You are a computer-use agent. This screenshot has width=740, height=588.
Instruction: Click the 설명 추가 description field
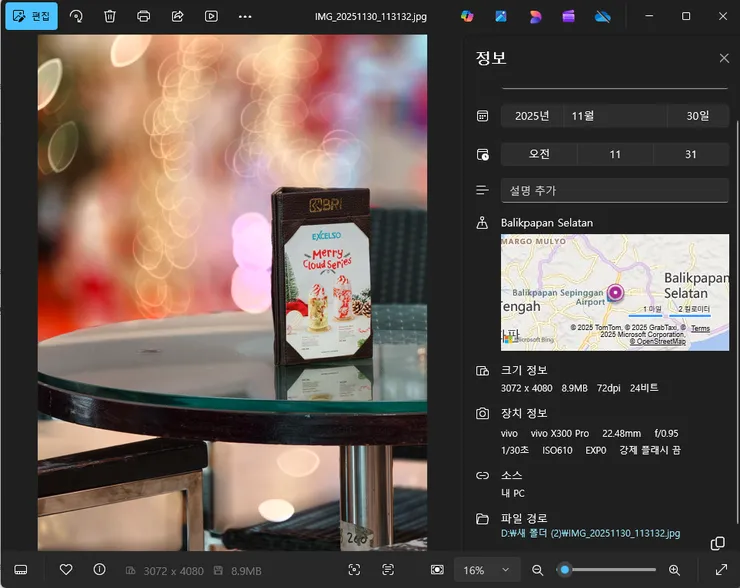[x=614, y=191]
